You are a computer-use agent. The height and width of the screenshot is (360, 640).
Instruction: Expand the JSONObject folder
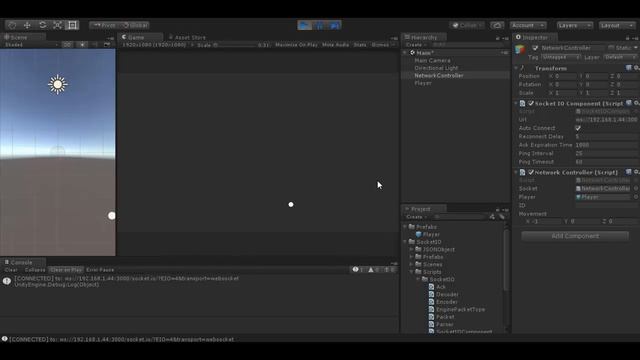pos(411,249)
